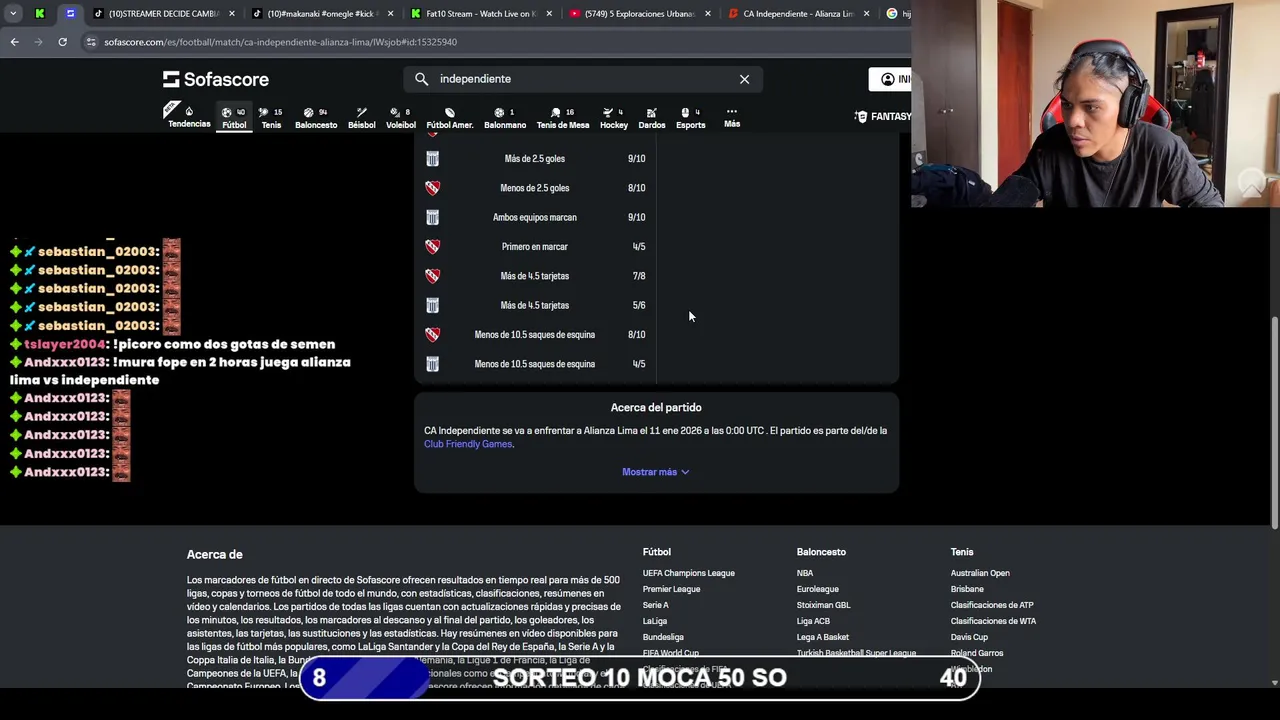The height and width of the screenshot is (720, 1280).
Task: Open the Baloncesto sport tab
Action: tap(316, 118)
